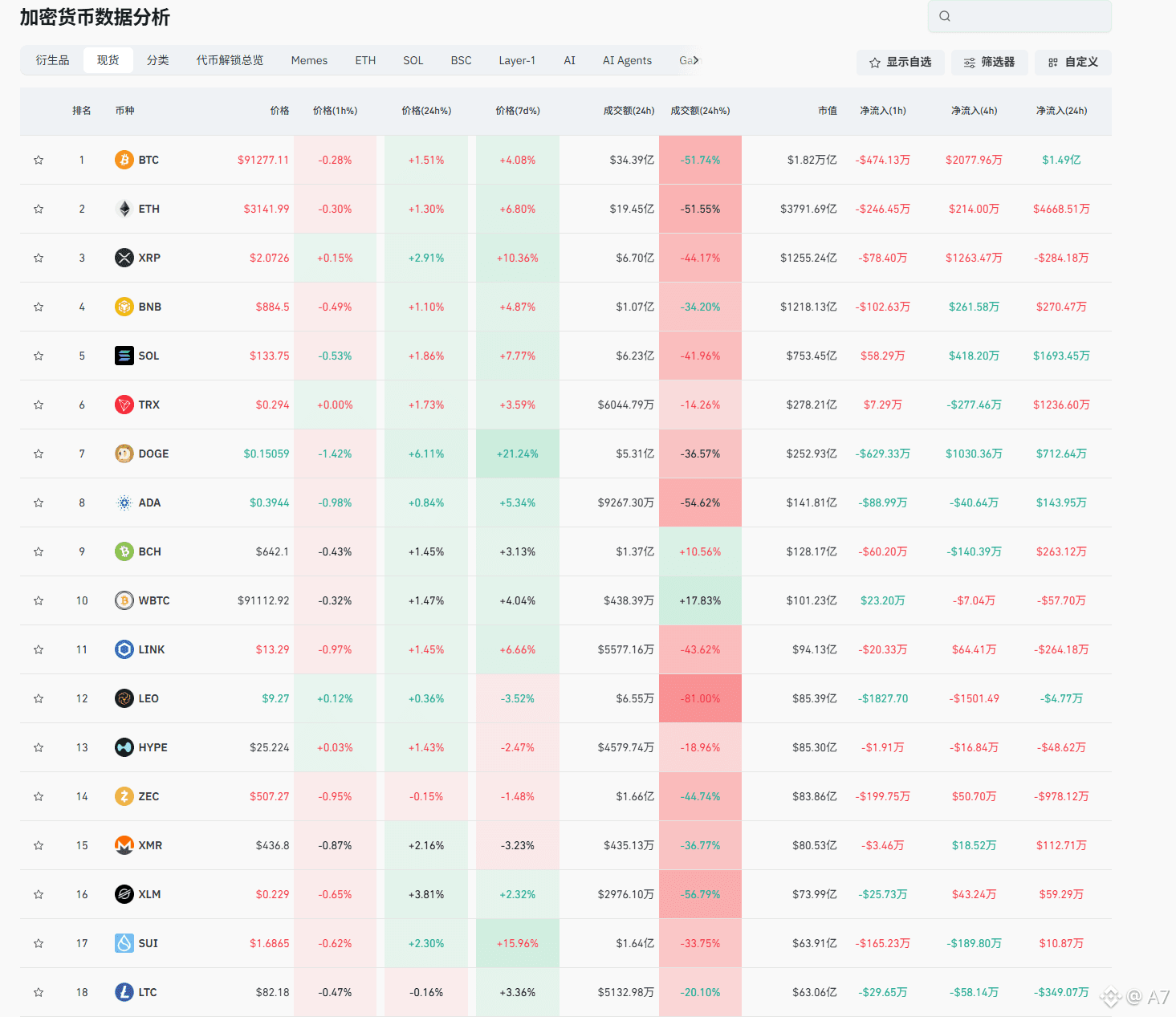Click the BNB coin logo
1176x1017 pixels.
pyautogui.click(x=124, y=307)
